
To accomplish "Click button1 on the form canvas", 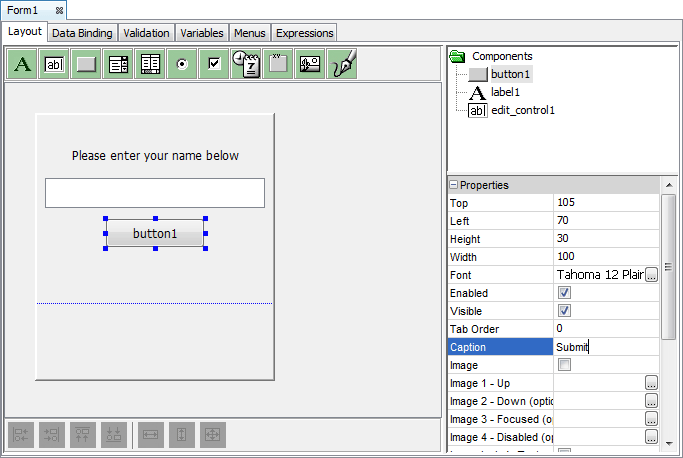I will point(155,234).
